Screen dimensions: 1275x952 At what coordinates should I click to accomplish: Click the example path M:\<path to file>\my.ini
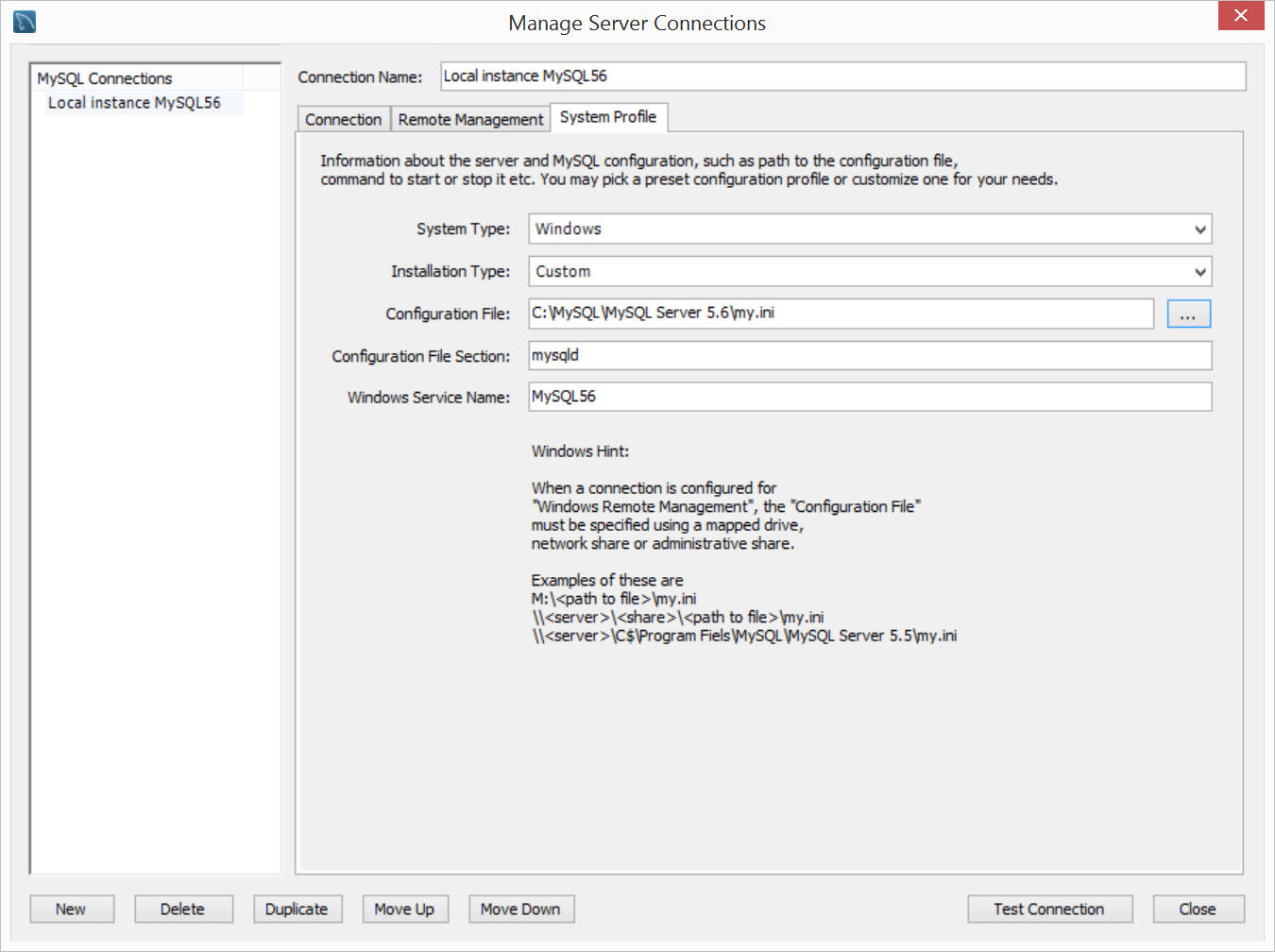tap(614, 599)
